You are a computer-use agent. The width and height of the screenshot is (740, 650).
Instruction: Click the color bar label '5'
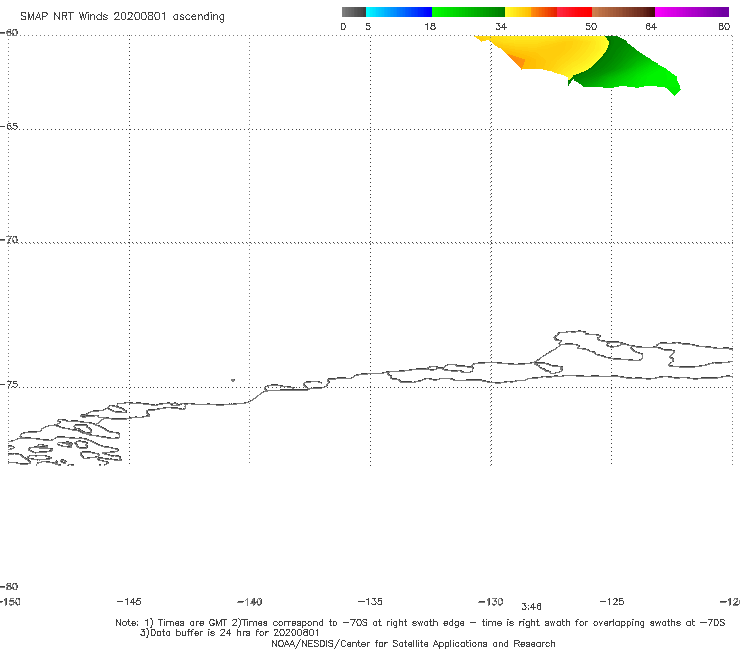click(368, 26)
